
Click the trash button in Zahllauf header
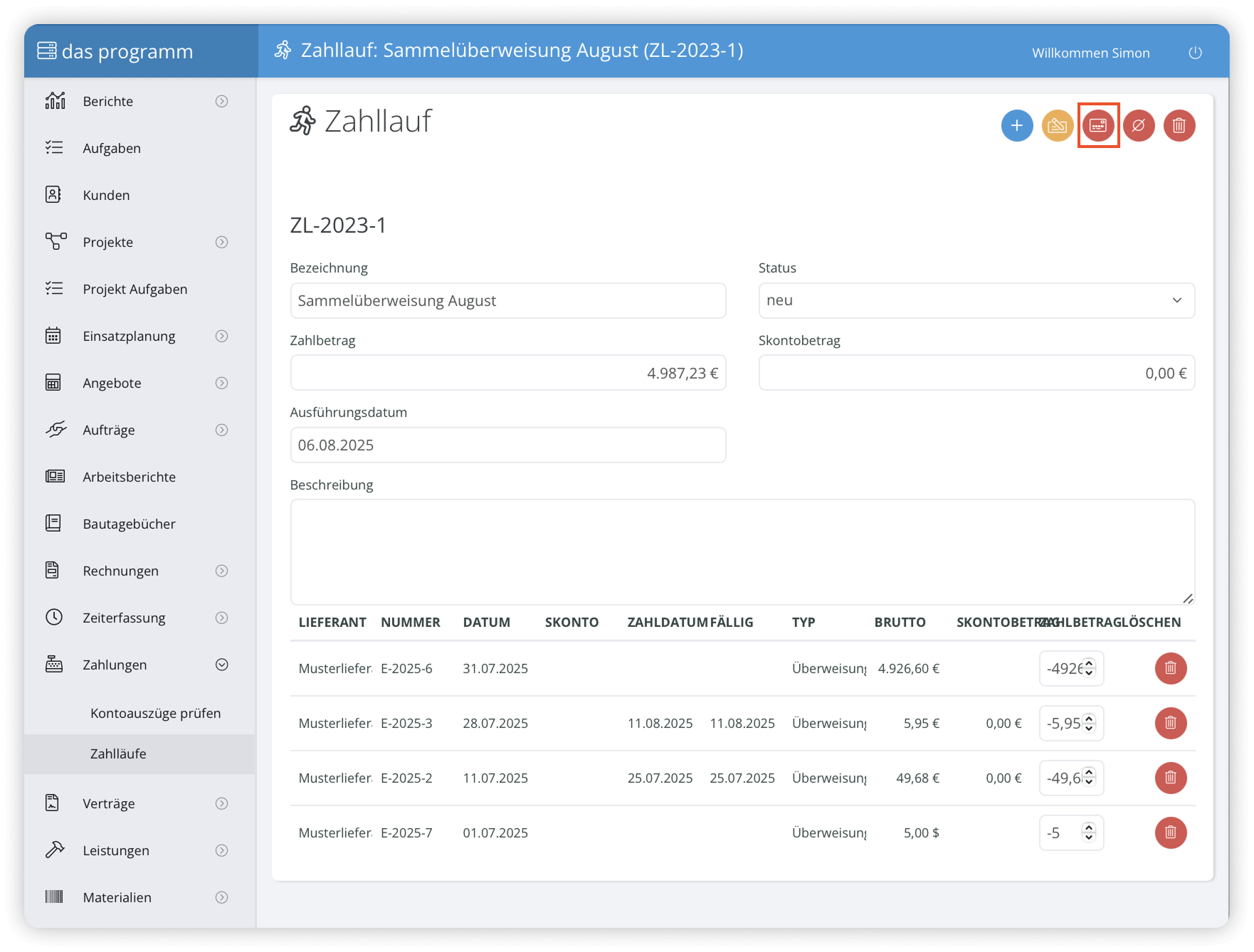coord(1179,125)
